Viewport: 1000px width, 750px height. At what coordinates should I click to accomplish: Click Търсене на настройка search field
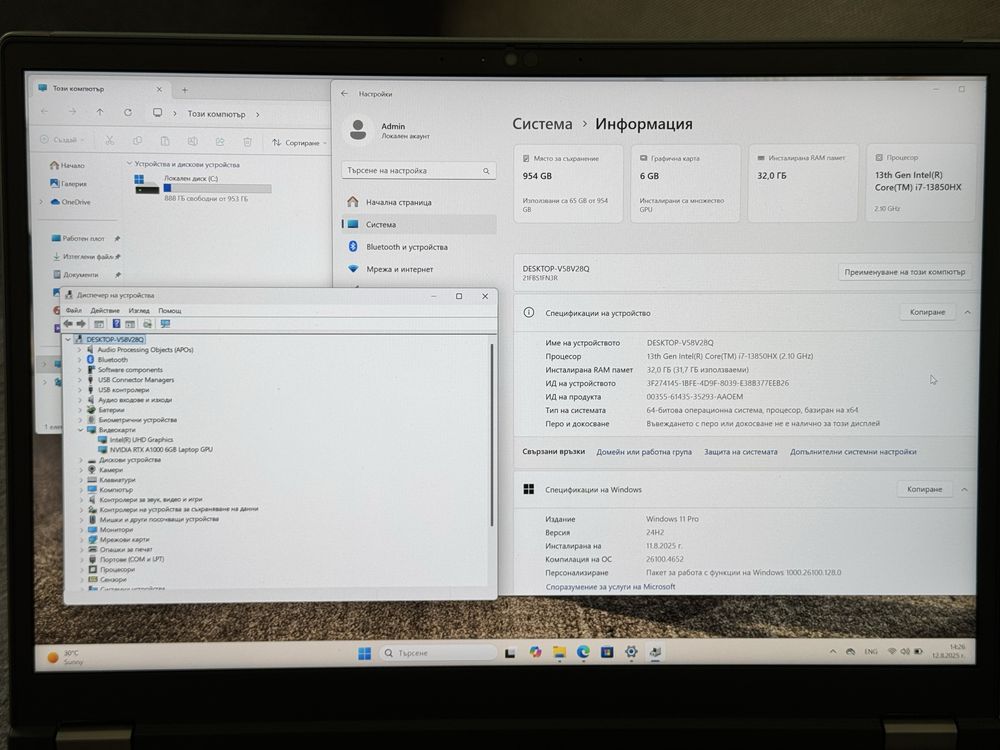point(418,171)
